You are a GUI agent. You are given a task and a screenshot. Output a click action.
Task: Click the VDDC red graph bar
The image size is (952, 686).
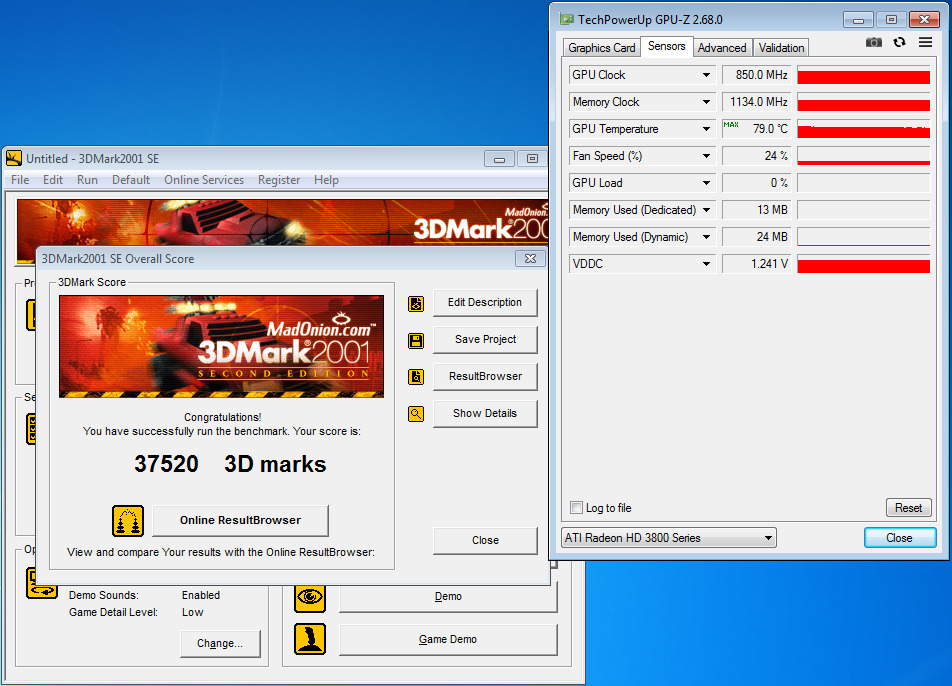click(863, 264)
